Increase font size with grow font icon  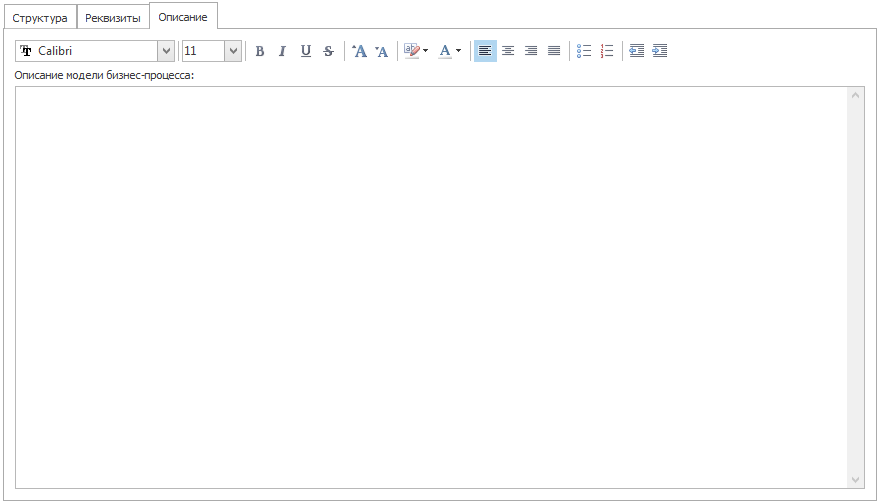(x=359, y=51)
